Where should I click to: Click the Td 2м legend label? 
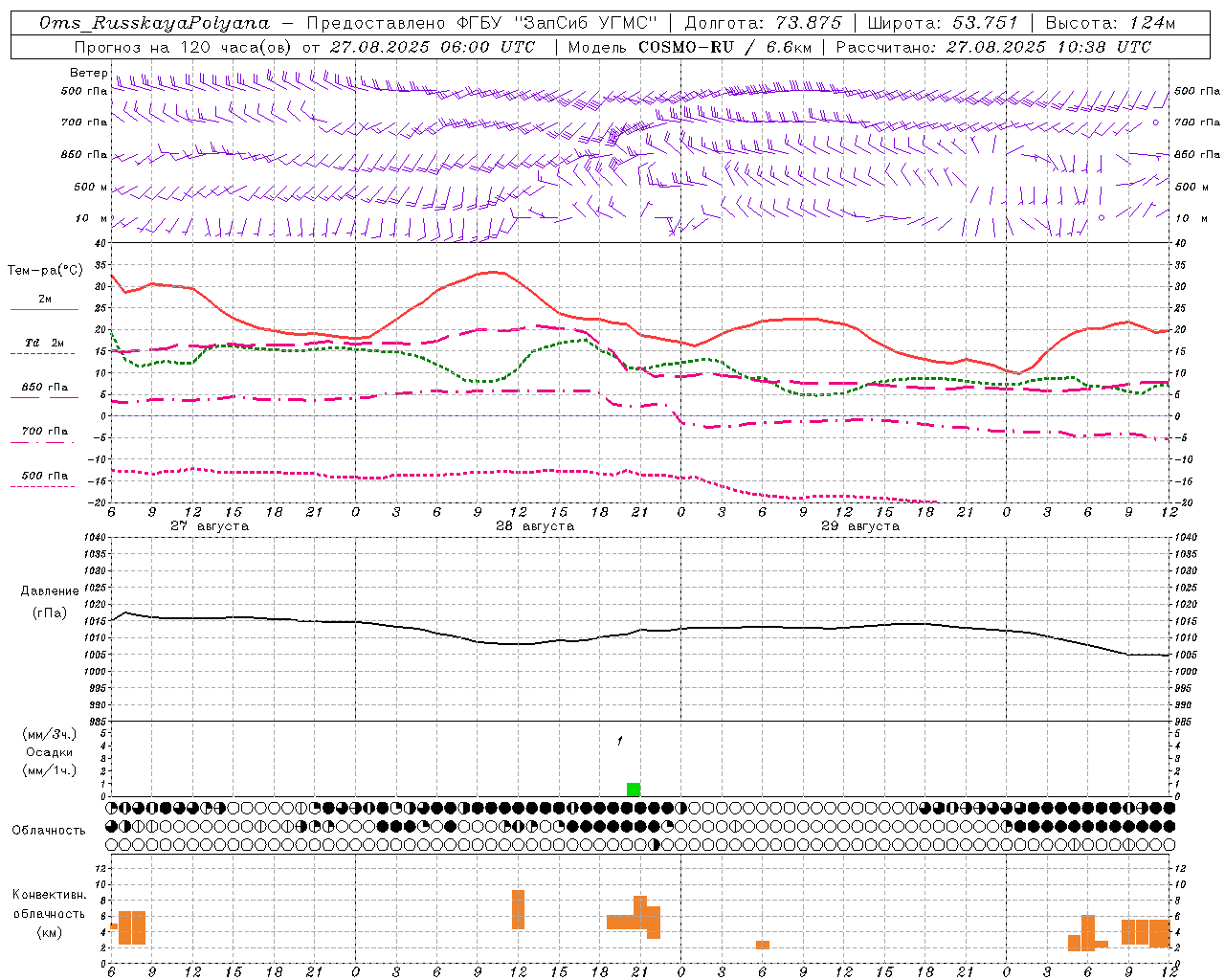[x=44, y=343]
